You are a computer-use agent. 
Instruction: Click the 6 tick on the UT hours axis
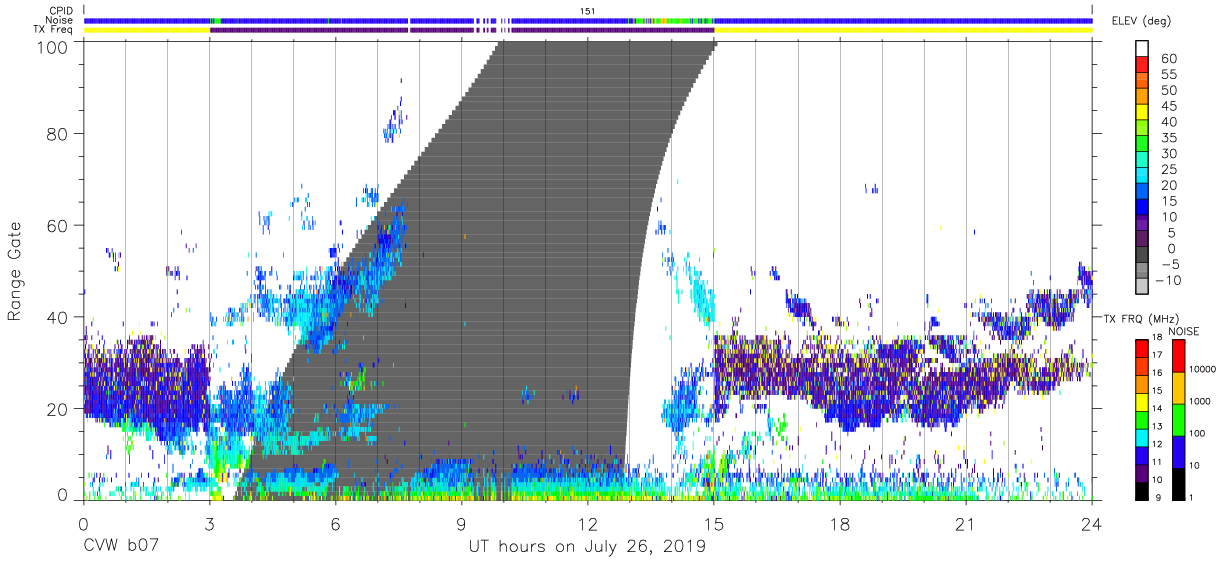(335, 524)
